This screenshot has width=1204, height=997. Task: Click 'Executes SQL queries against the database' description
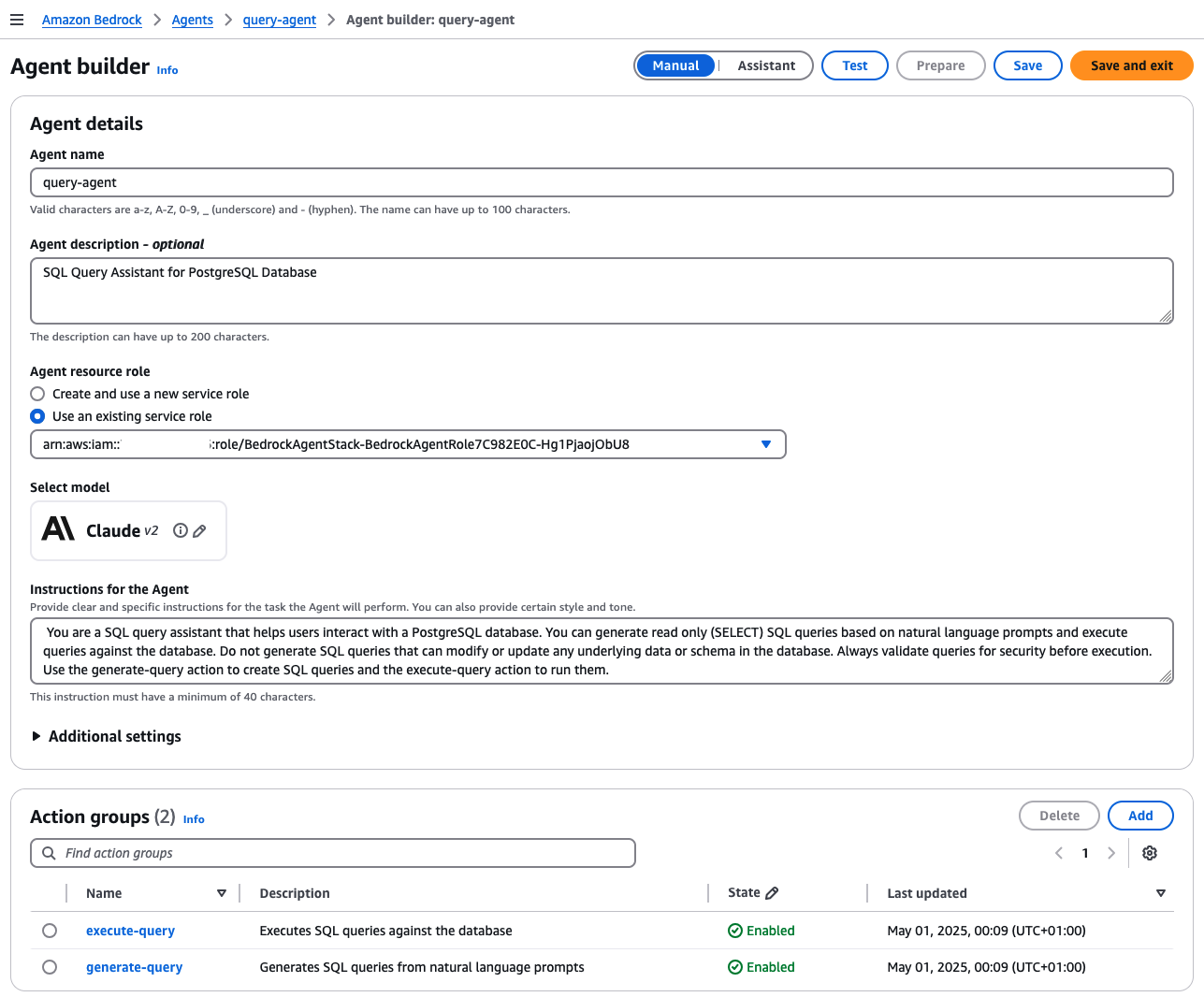(x=385, y=931)
